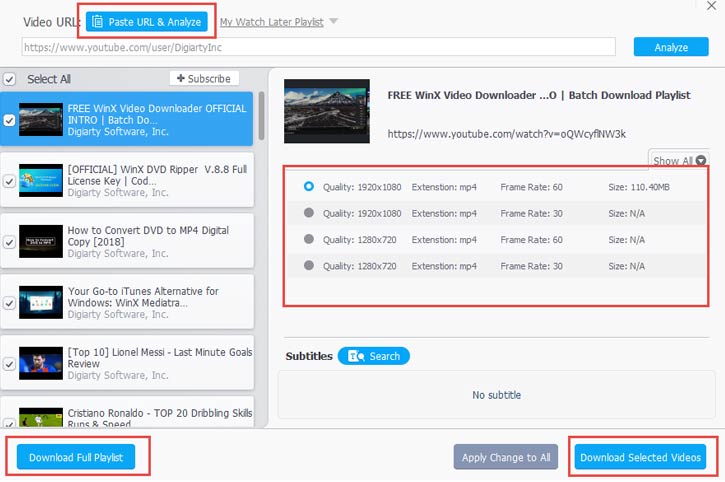The image size is (725, 482).
Task: Uncheck How to Convert DVD to MP4 video
Action: pos(9,242)
